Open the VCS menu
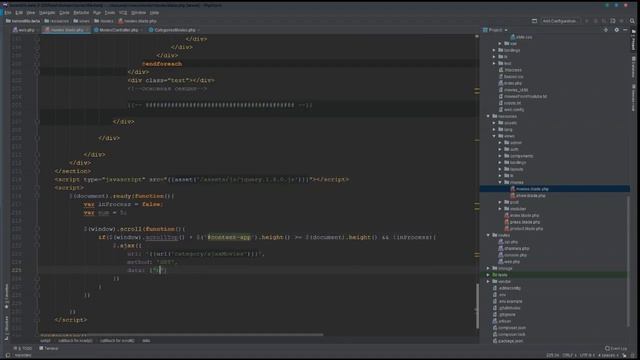Image resolution: width=640 pixels, height=360 pixels. (123, 13)
